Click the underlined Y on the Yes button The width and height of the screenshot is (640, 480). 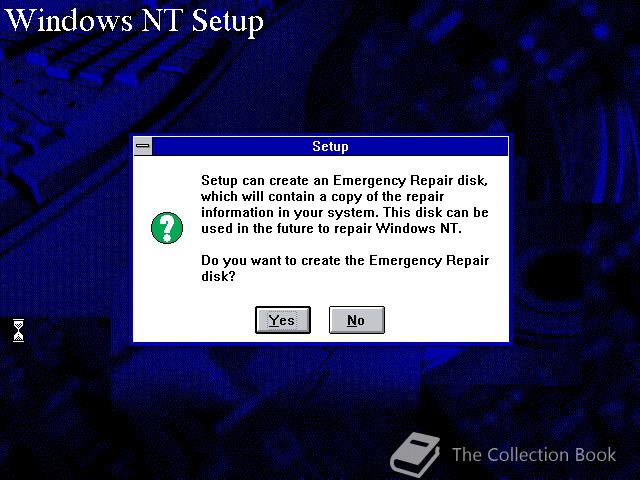[x=273, y=320]
